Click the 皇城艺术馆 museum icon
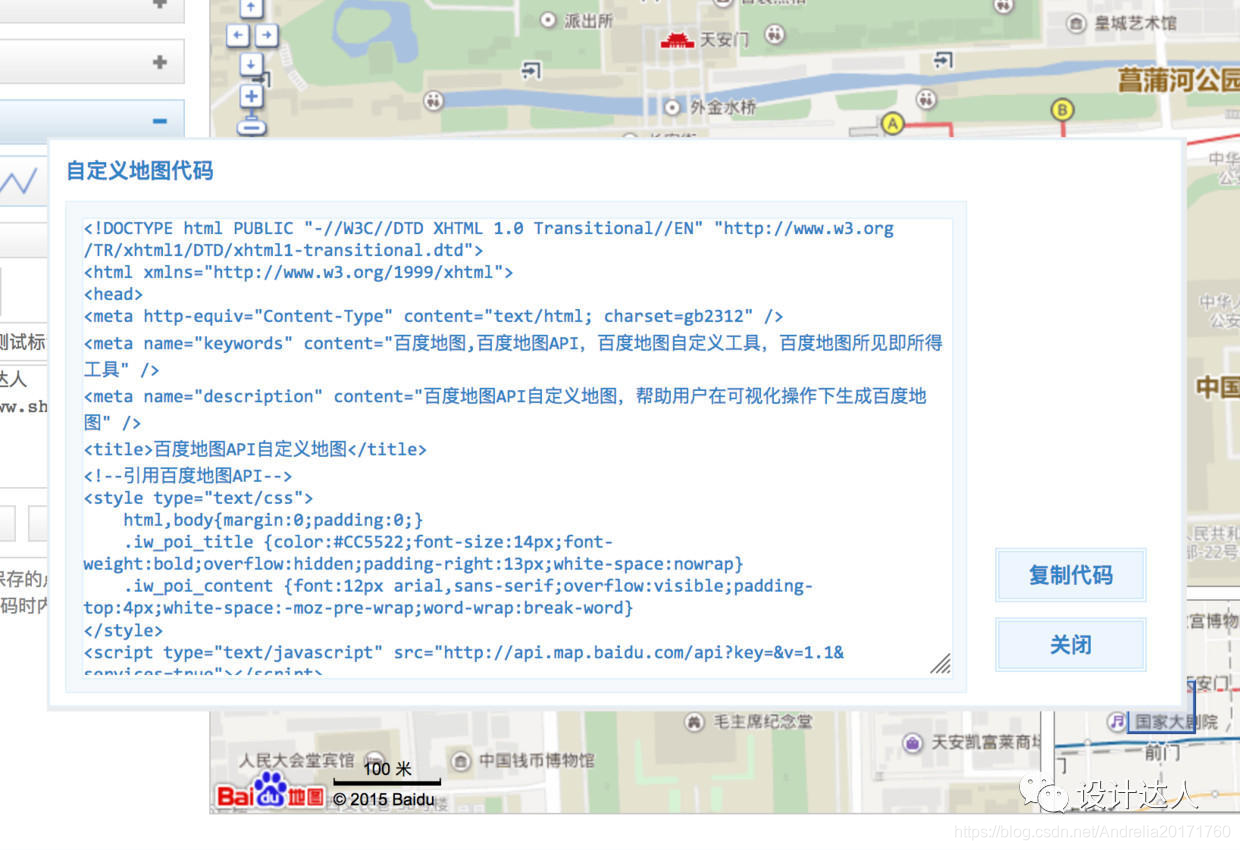The image size is (1240, 850). click(1076, 23)
